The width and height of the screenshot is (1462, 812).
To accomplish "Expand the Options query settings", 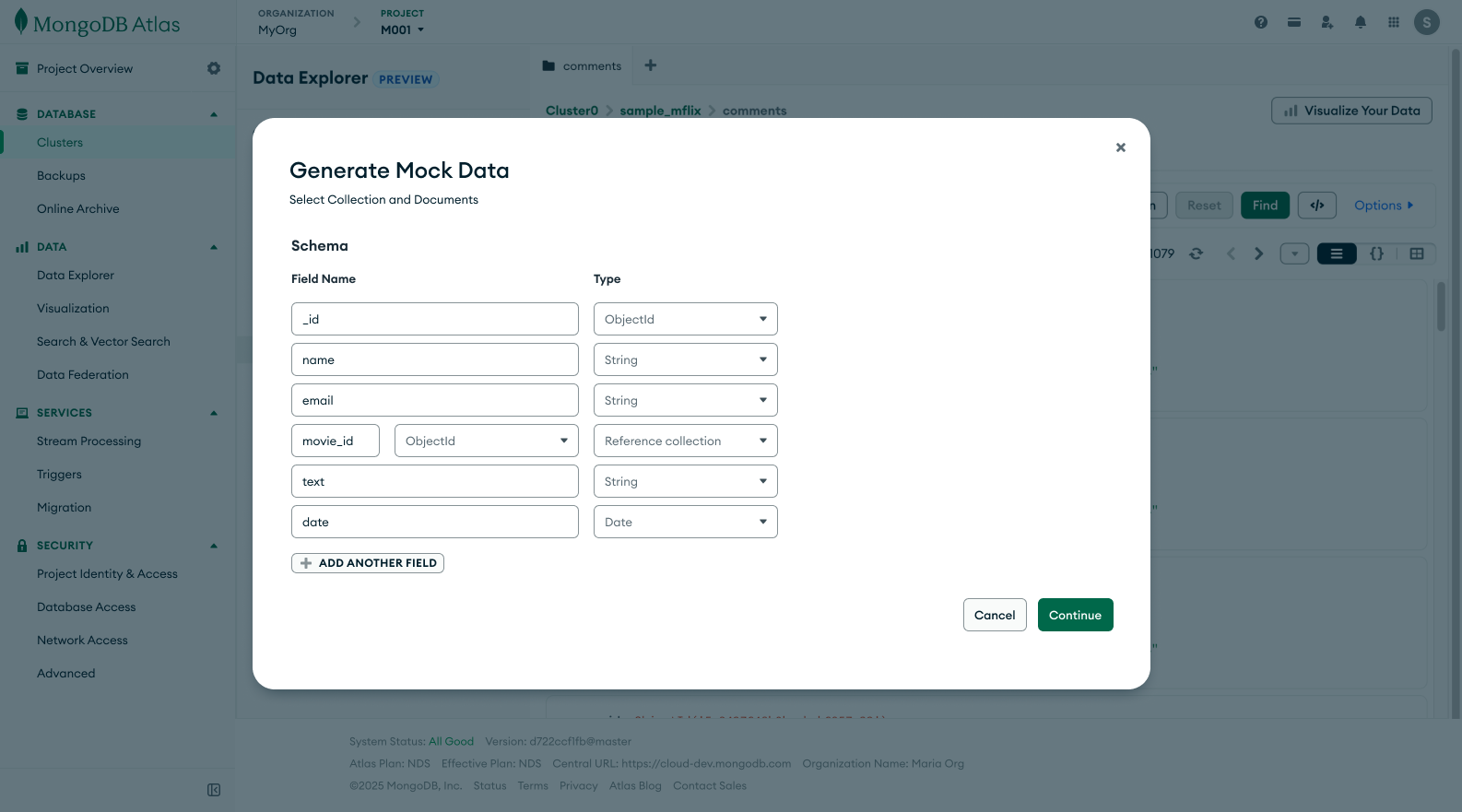I will 1384,206.
